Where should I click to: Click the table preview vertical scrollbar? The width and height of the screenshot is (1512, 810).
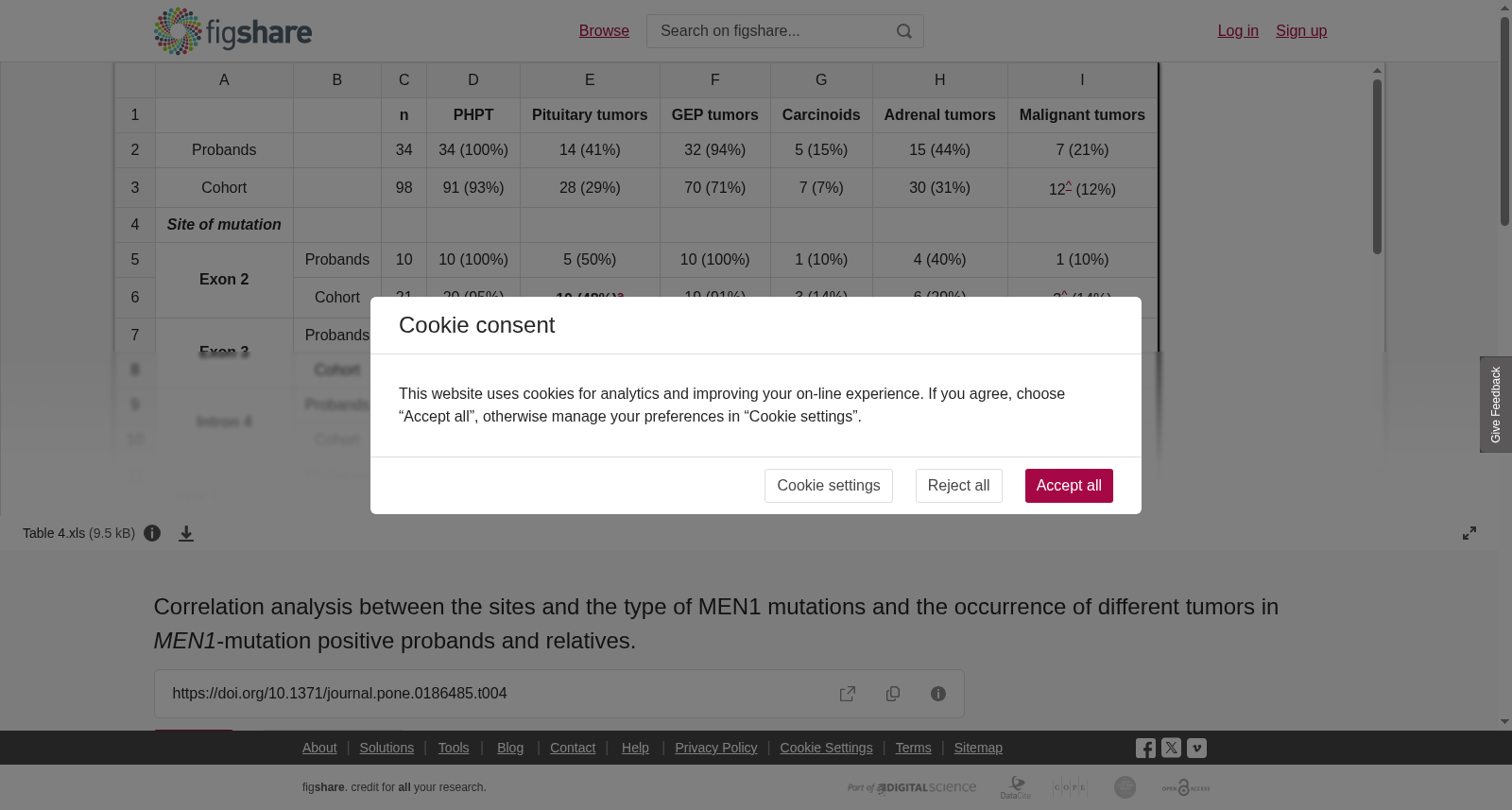1377,165
